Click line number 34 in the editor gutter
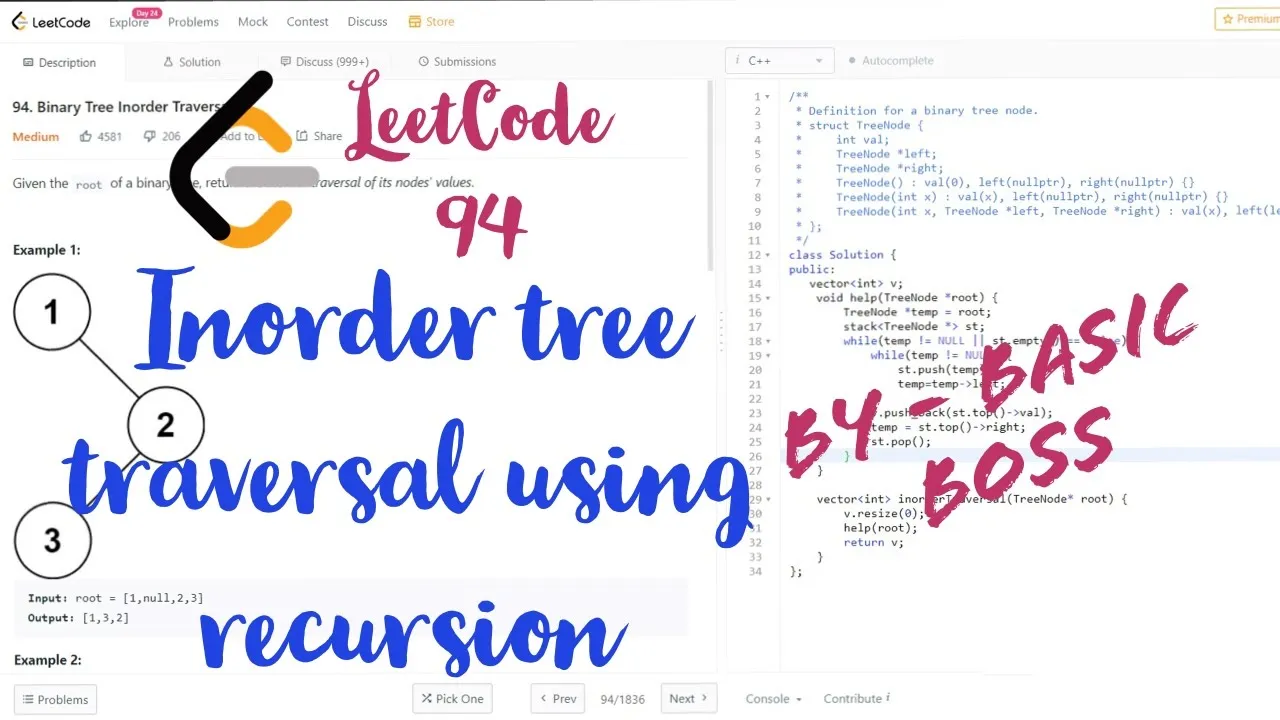 pos(755,571)
